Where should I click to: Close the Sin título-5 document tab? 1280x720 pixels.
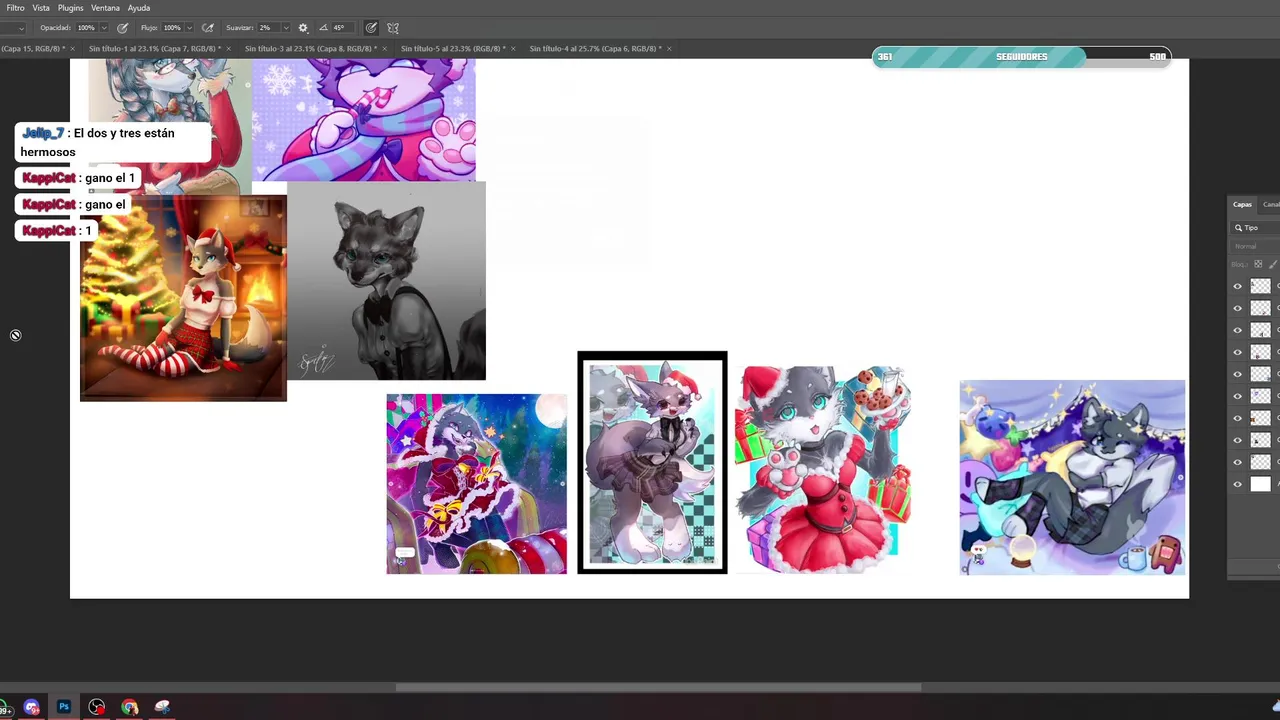coord(513,48)
